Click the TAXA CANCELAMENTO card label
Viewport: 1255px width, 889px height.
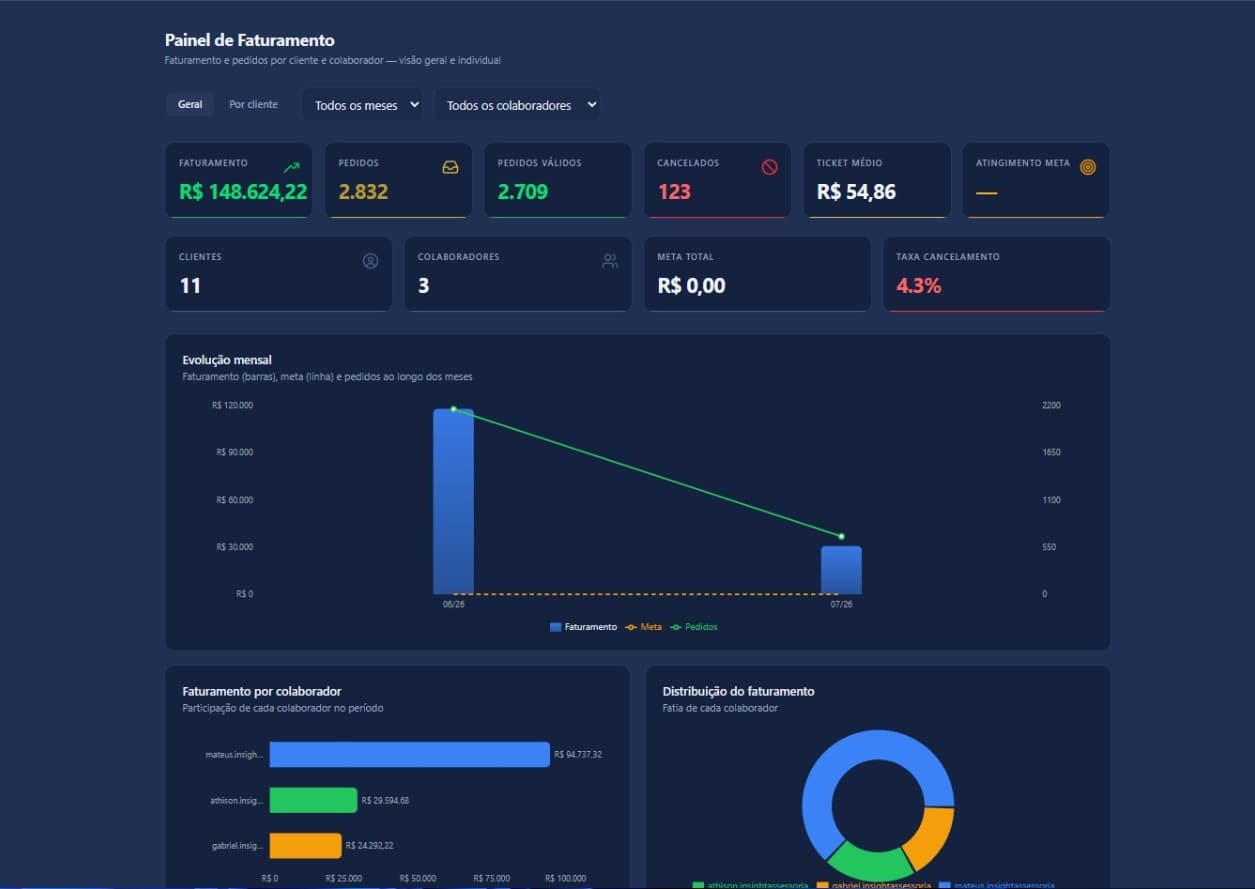pos(947,257)
